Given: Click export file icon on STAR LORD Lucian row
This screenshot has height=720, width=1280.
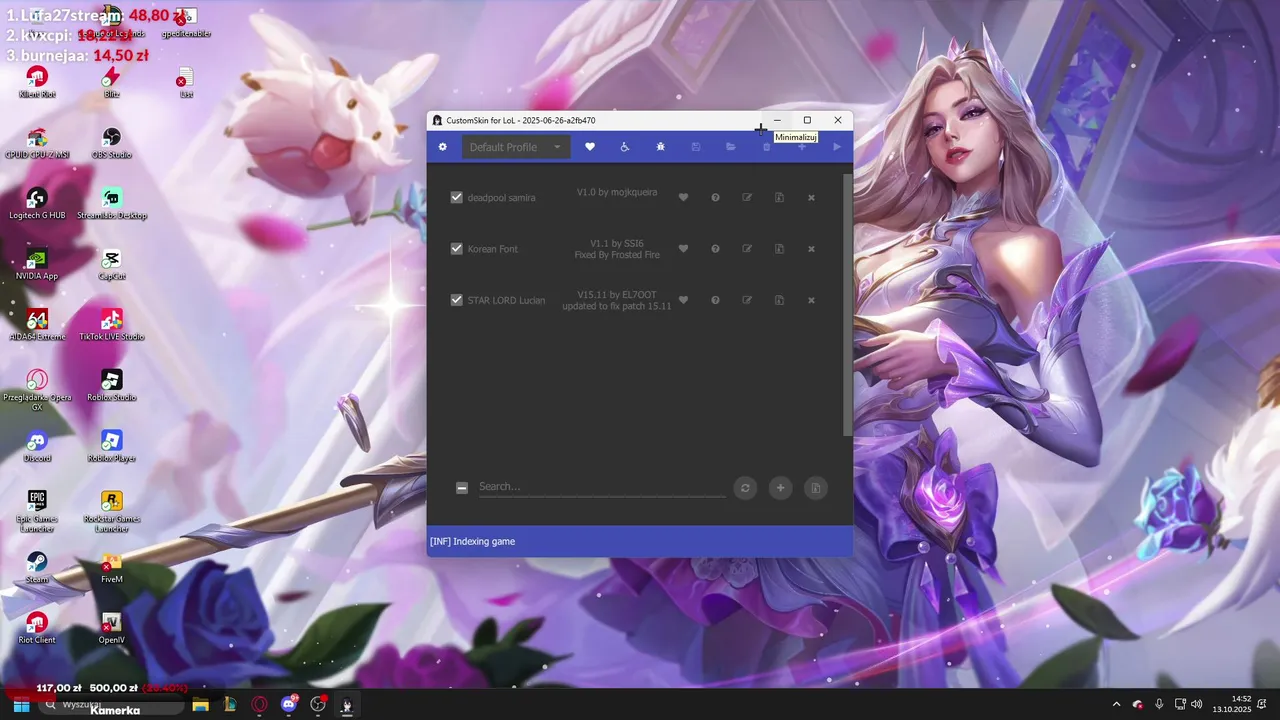Looking at the screenshot, I should point(779,300).
